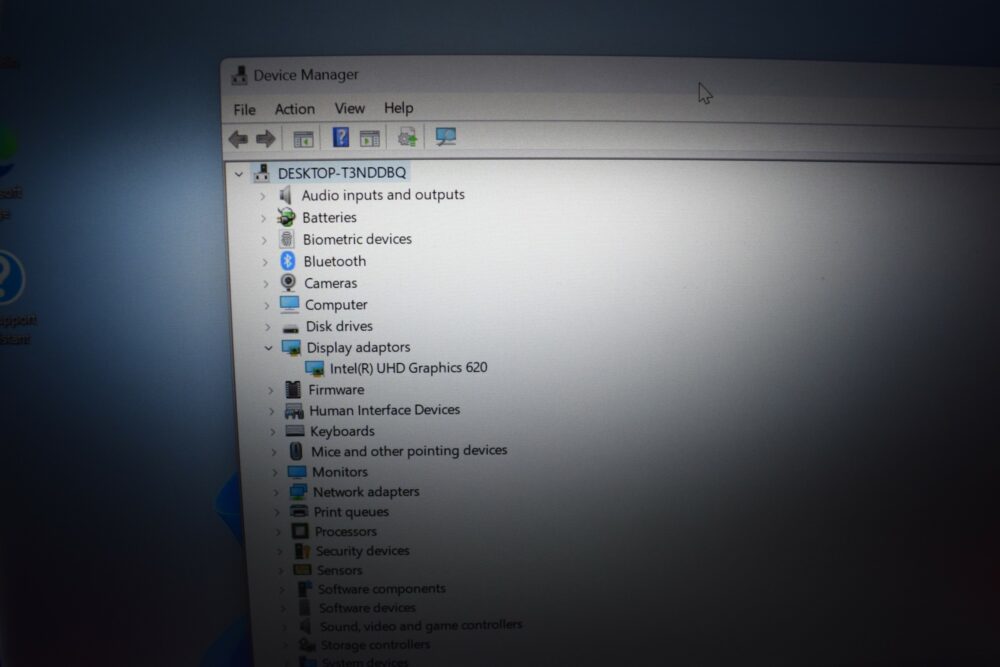Click the Audio inputs speaker icon

(285, 195)
